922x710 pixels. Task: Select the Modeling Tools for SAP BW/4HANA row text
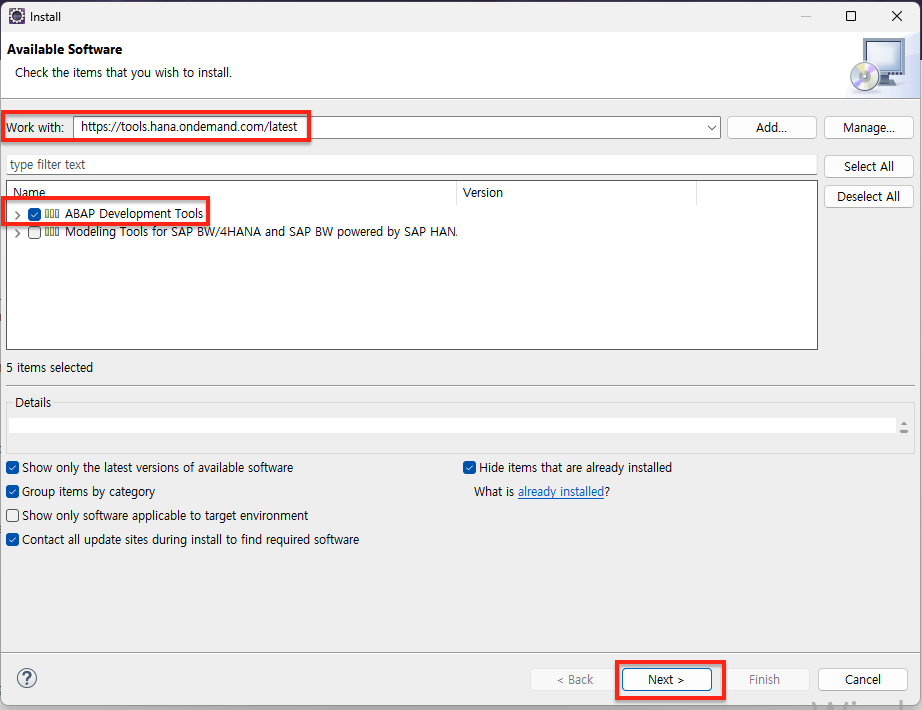(261, 232)
